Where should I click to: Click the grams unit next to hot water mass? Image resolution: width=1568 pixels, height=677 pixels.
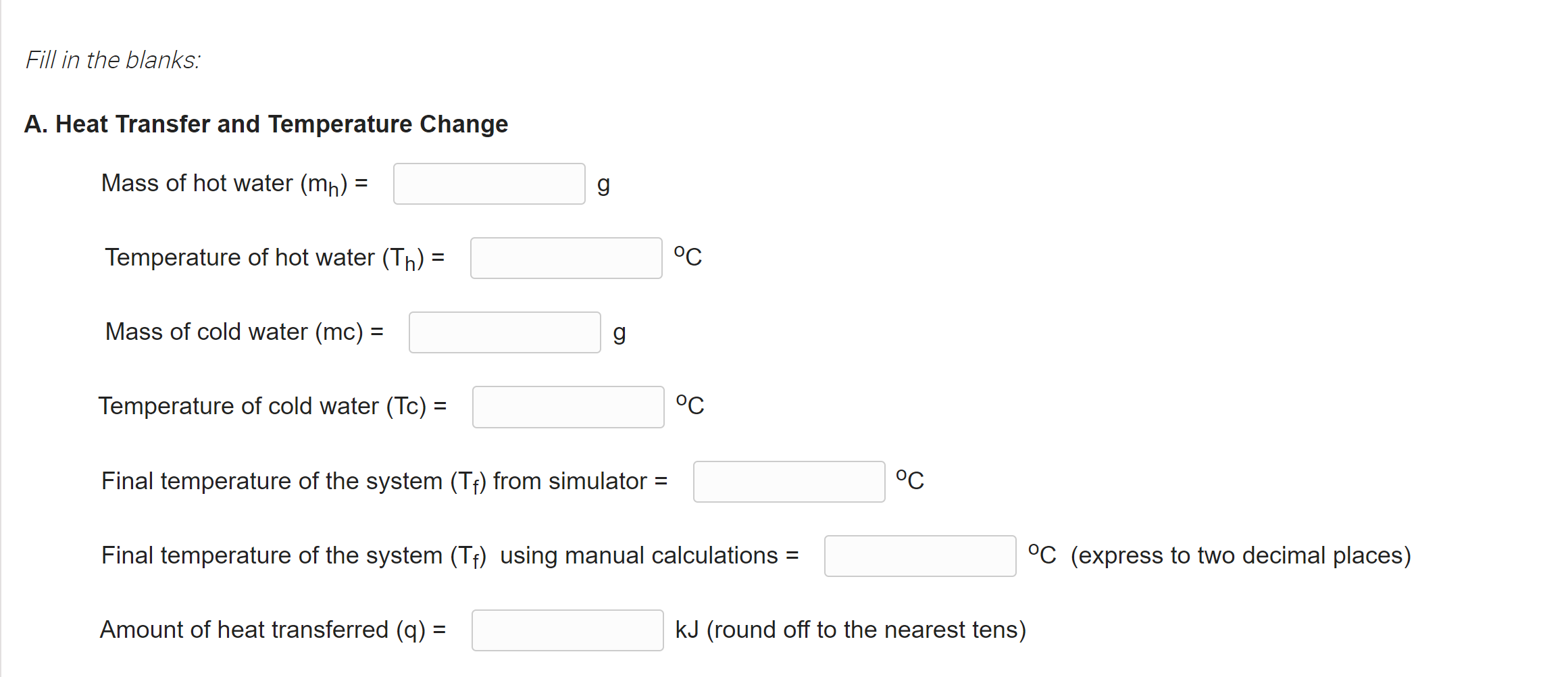(604, 183)
